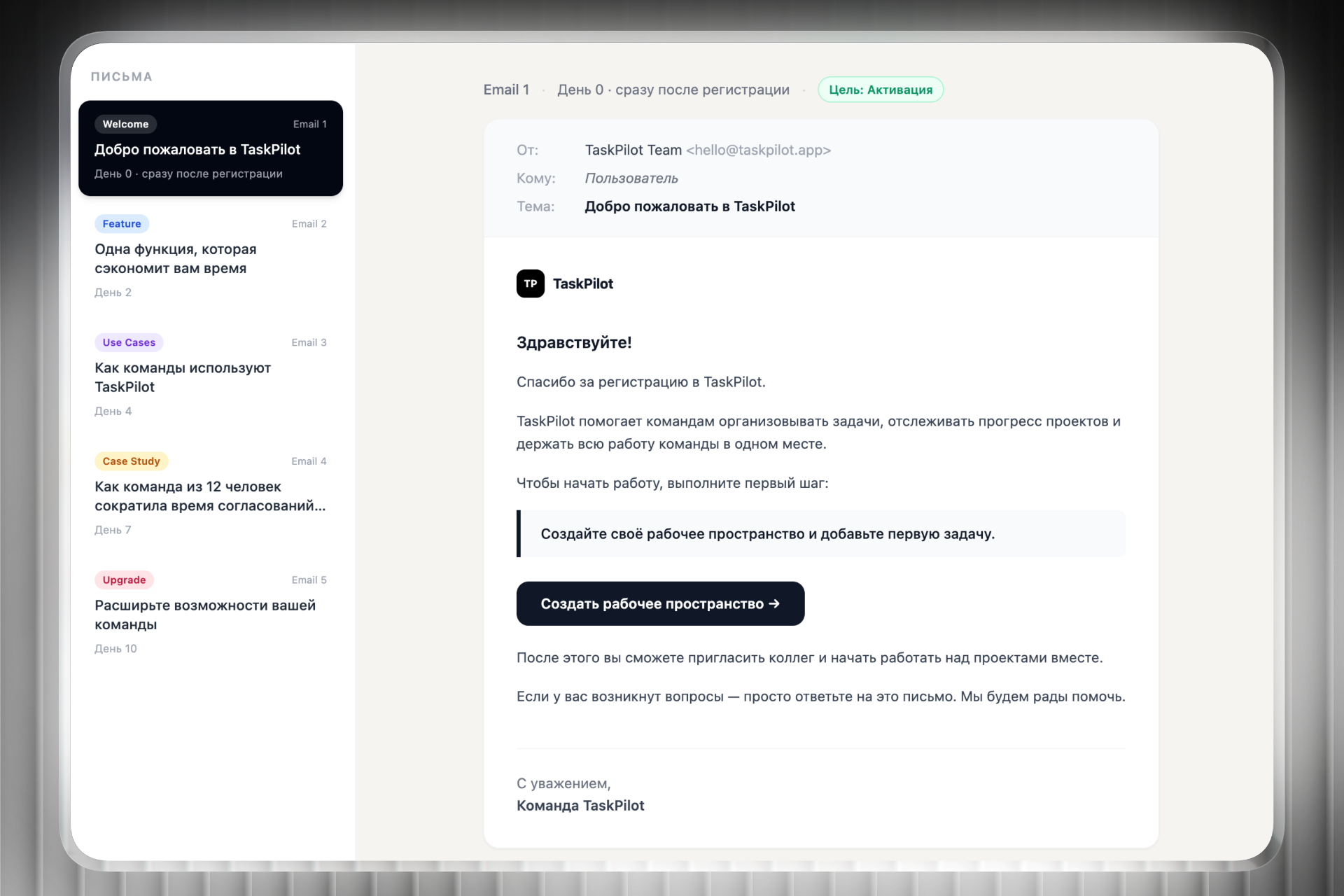Select the Как команда из 12 человек email
This screenshot has height=896, width=1344.
pos(210,496)
